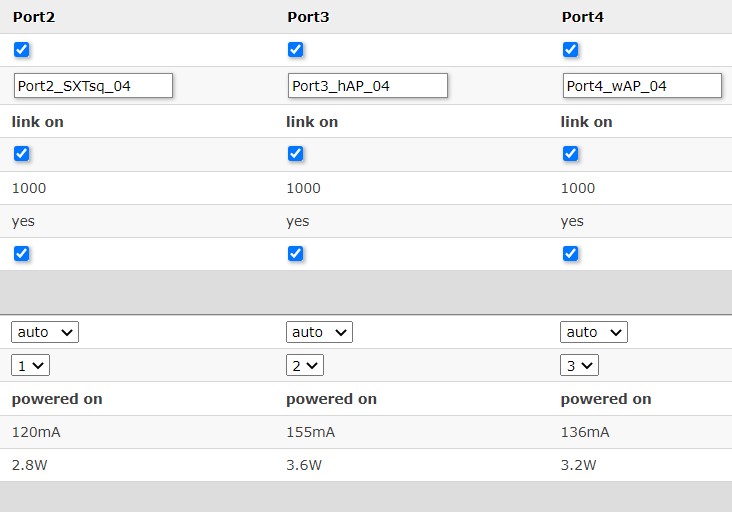Toggle the top checkbox under Port3 header

click(296, 49)
